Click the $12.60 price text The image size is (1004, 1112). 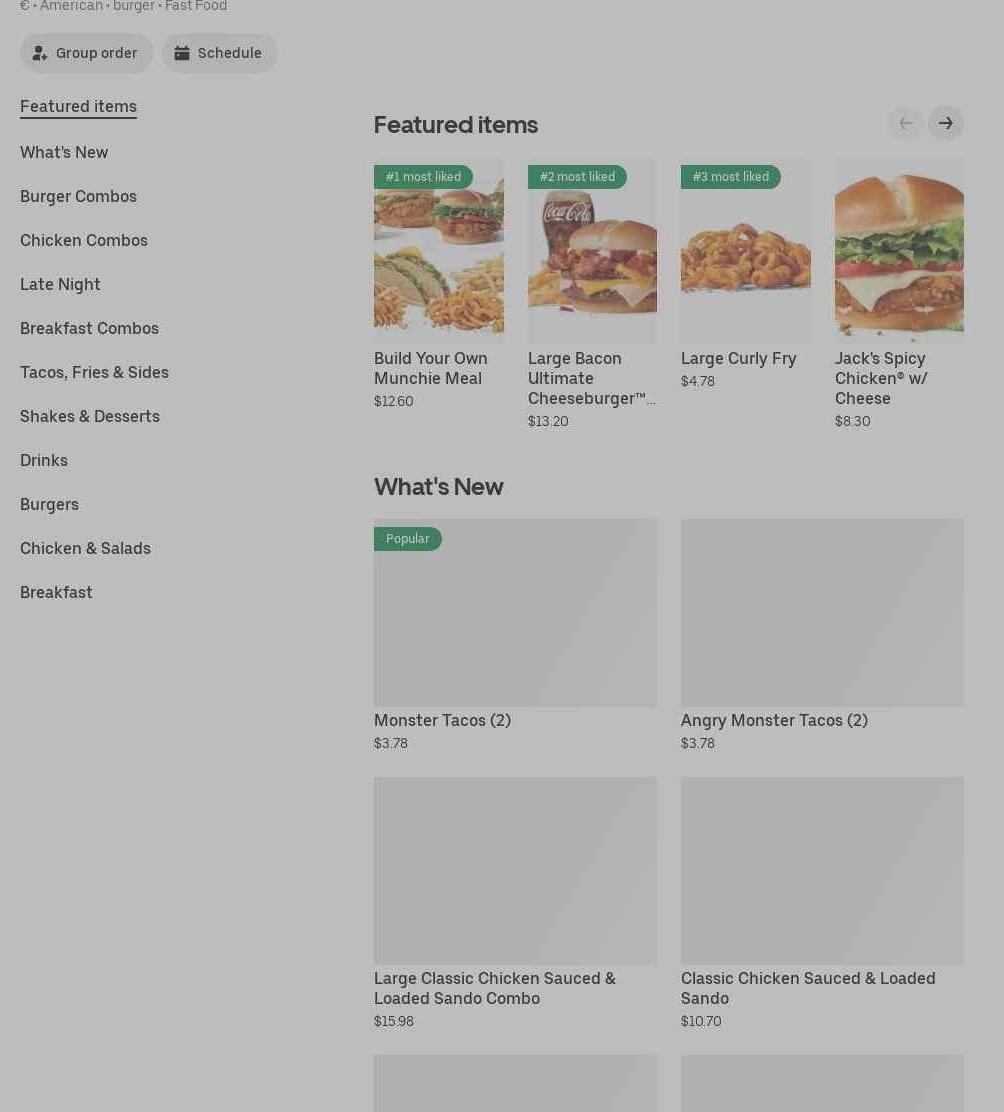[394, 401]
